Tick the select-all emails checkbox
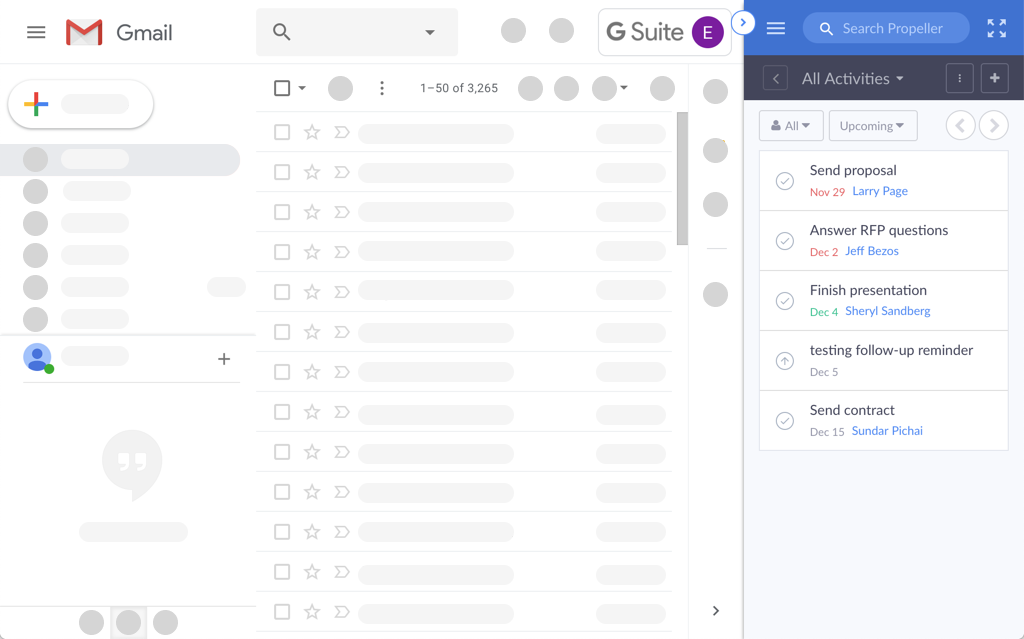This screenshot has height=639, width=1024. pyautogui.click(x=282, y=88)
